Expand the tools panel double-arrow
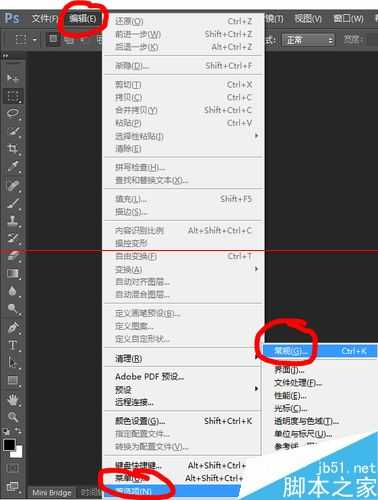Viewport: 378px width, 500px height. 5,56
